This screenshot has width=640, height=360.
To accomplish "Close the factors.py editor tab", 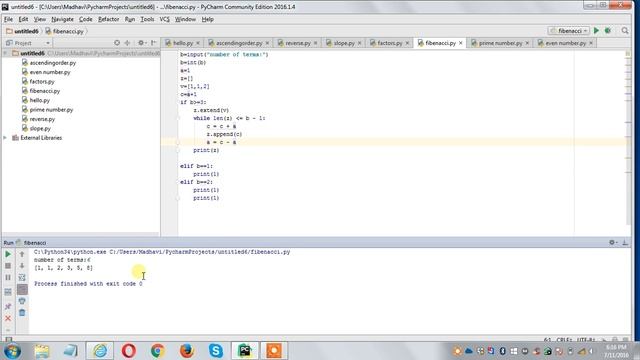I will pos(407,43).
